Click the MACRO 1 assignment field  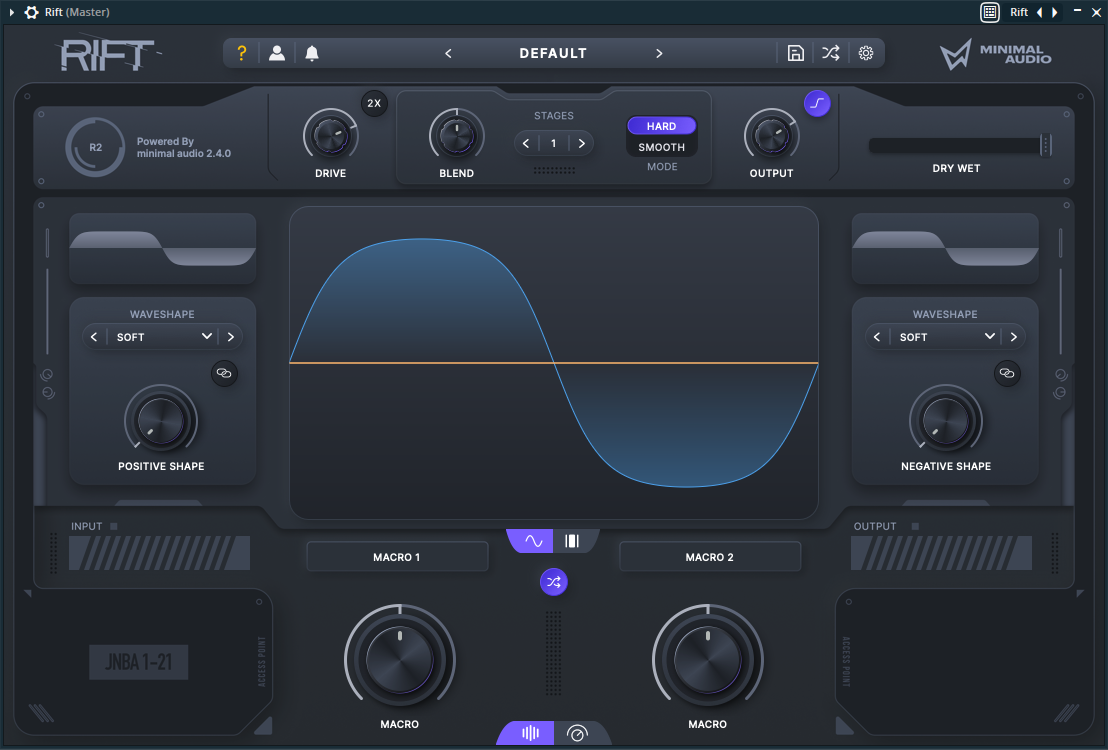tap(397, 556)
